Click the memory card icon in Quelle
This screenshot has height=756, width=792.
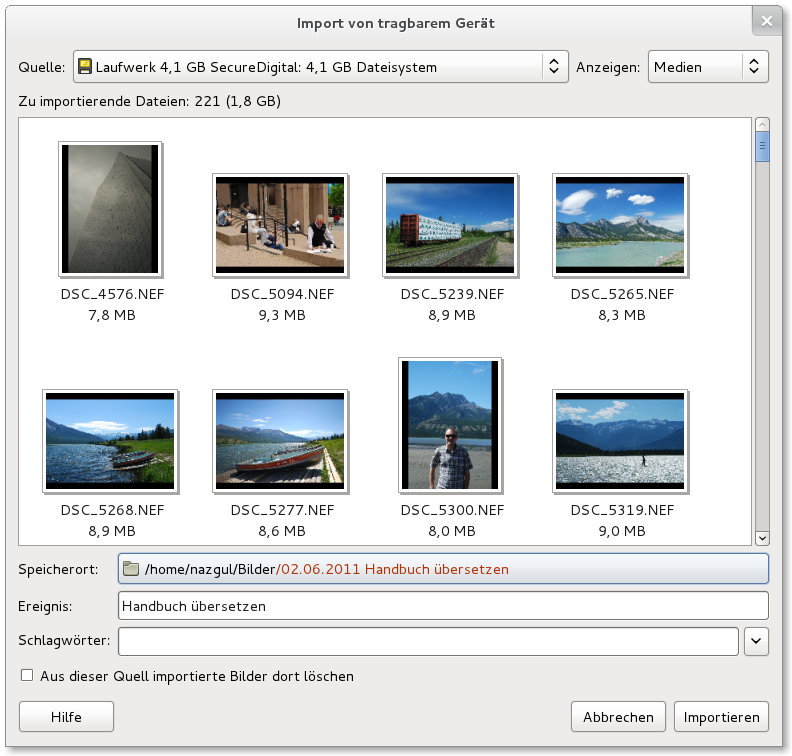pyautogui.click(x=84, y=67)
